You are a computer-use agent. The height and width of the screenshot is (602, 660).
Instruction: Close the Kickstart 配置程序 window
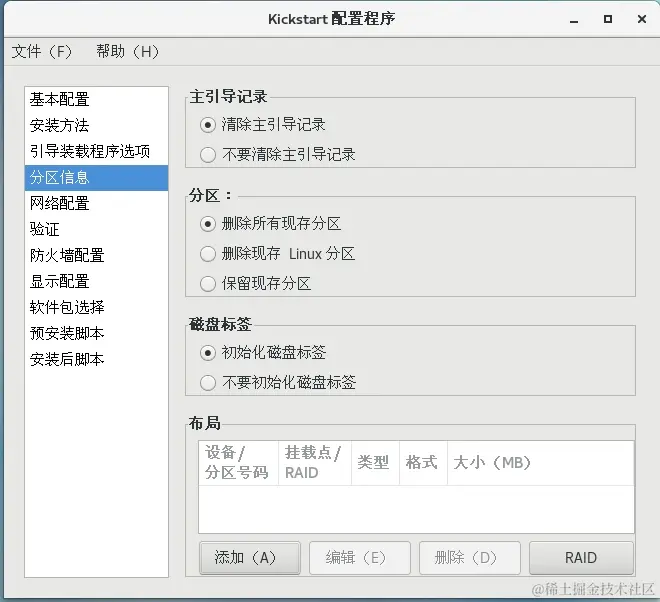click(642, 19)
